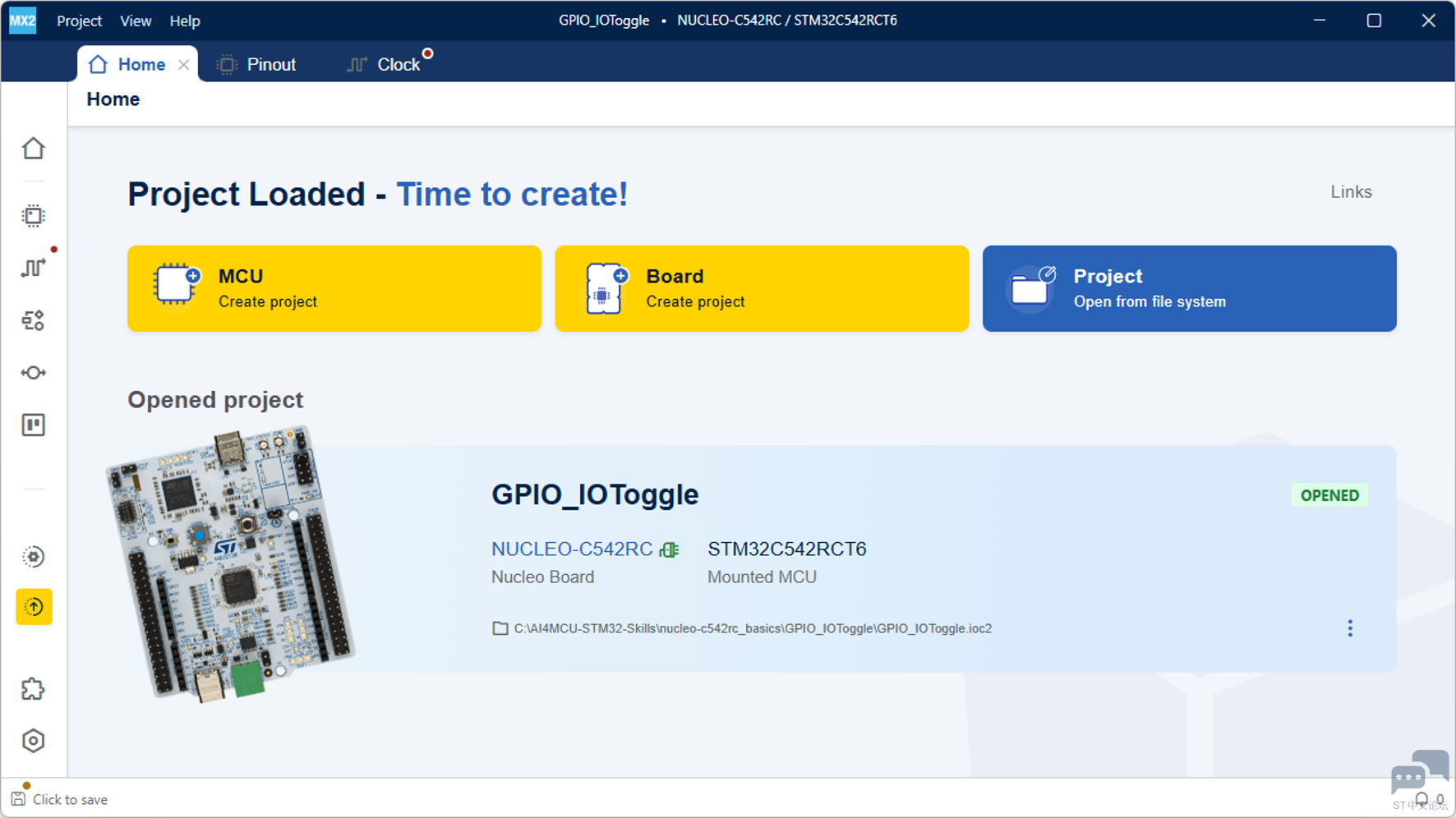Click the project settings gear-circle sidebar icon

pos(34,557)
